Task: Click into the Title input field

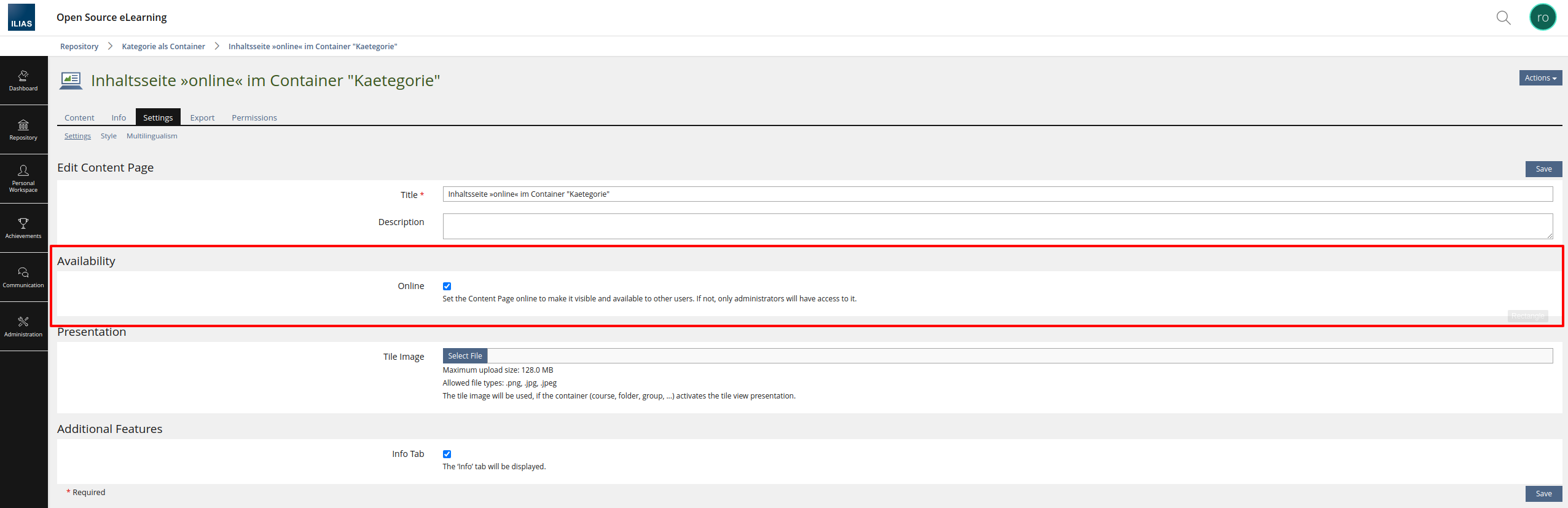Action: [x=997, y=194]
